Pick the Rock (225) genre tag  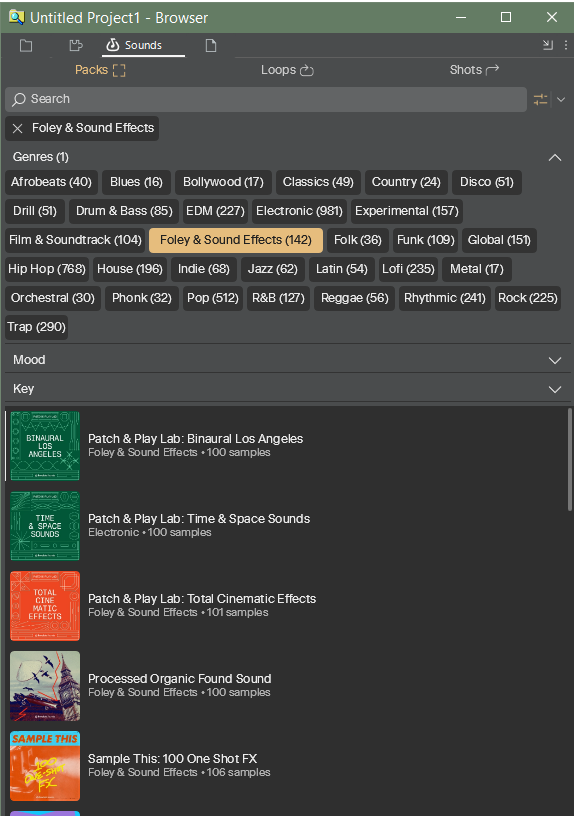(x=528, y=299)
